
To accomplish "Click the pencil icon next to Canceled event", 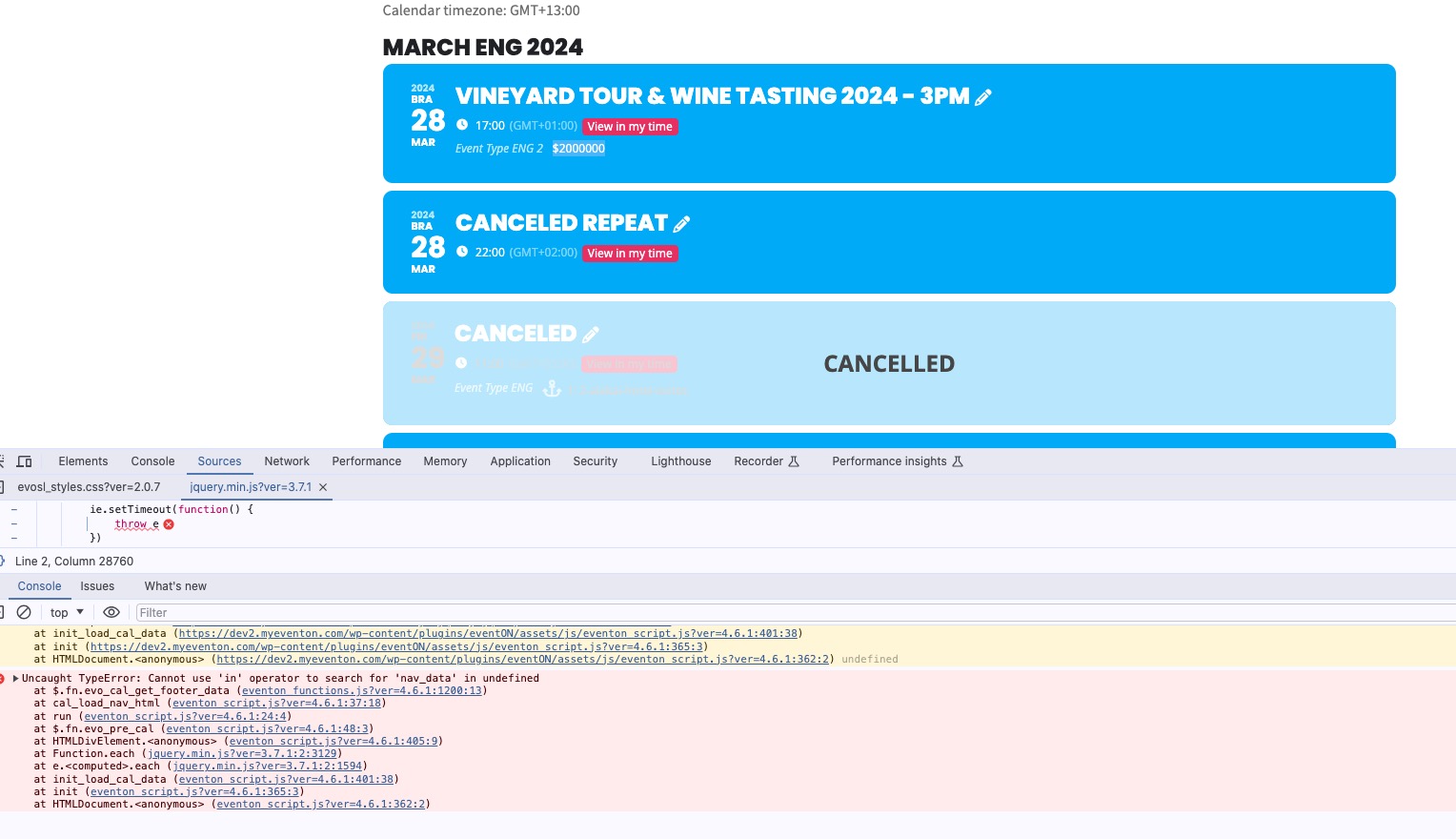I will coord(591,335).
